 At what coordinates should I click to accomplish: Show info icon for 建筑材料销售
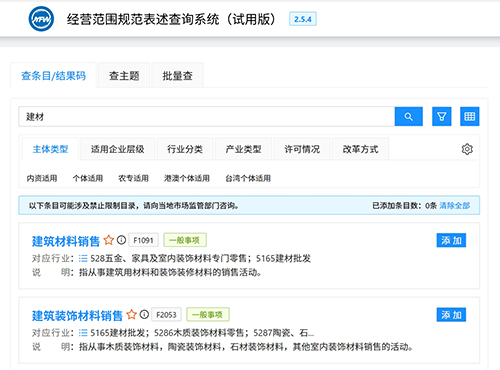[x=121, y=240]
